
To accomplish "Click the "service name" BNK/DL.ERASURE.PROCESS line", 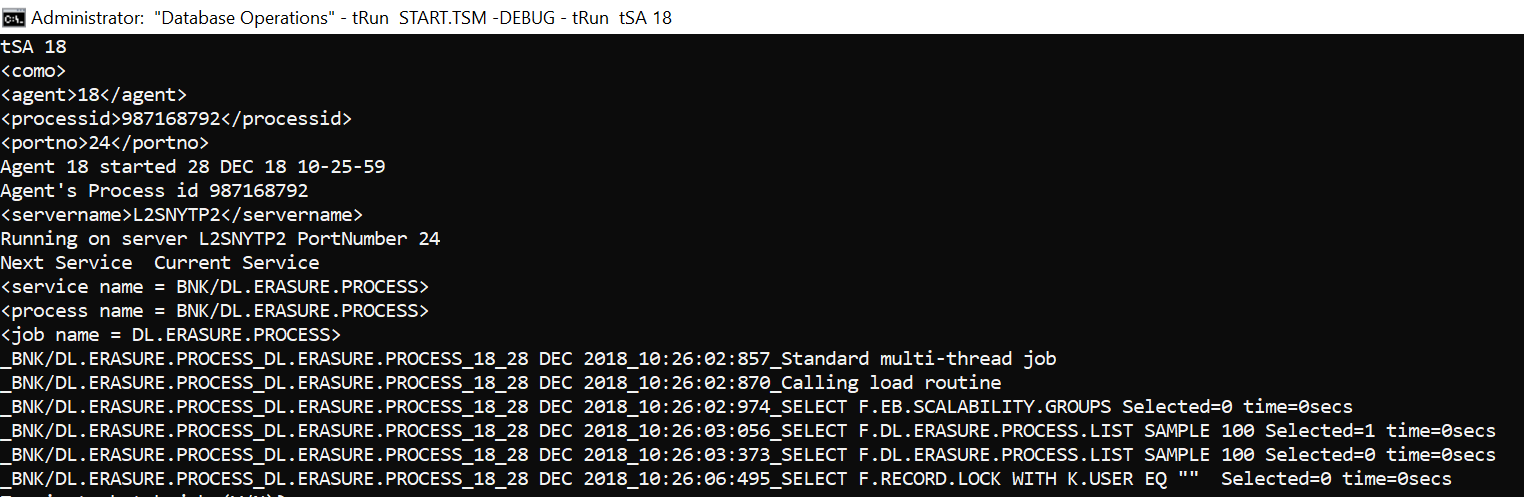I will pos(214,287).
